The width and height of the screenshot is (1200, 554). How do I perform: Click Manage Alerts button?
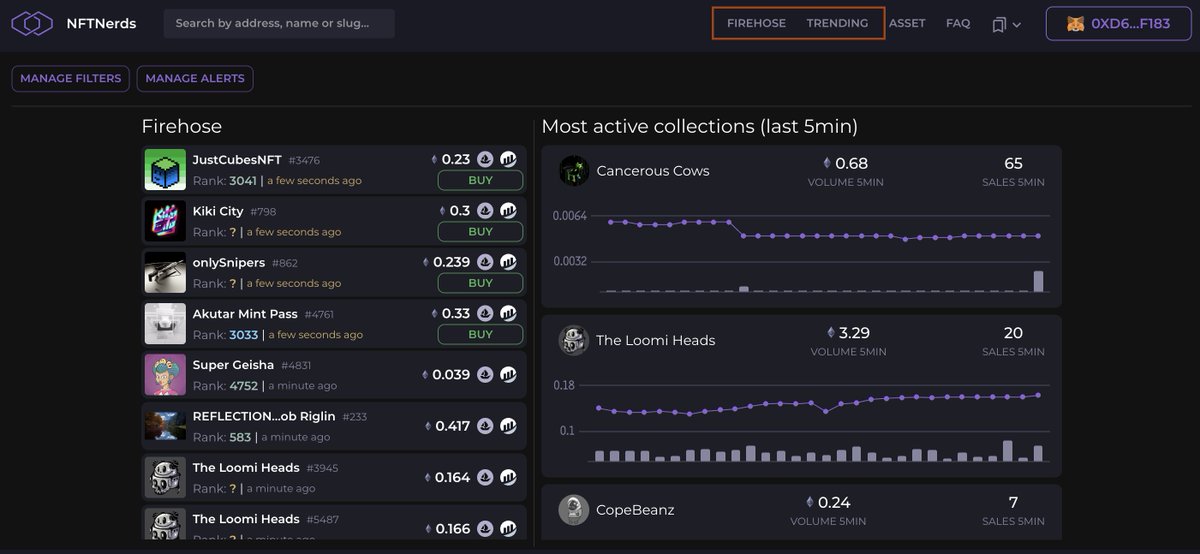click(x=195, y=79)
